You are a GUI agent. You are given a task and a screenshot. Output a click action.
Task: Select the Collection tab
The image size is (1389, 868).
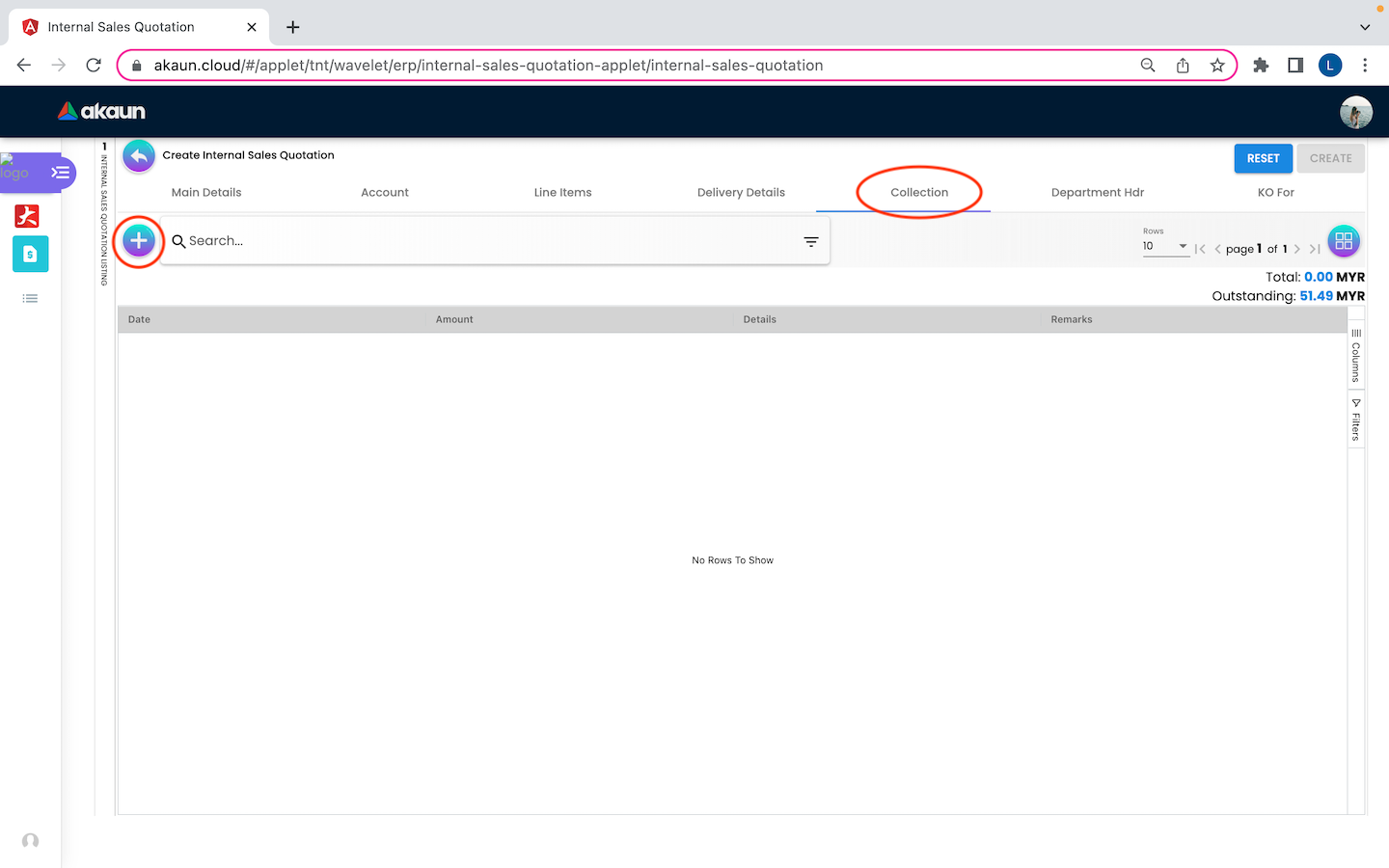[x=919, y=193]
